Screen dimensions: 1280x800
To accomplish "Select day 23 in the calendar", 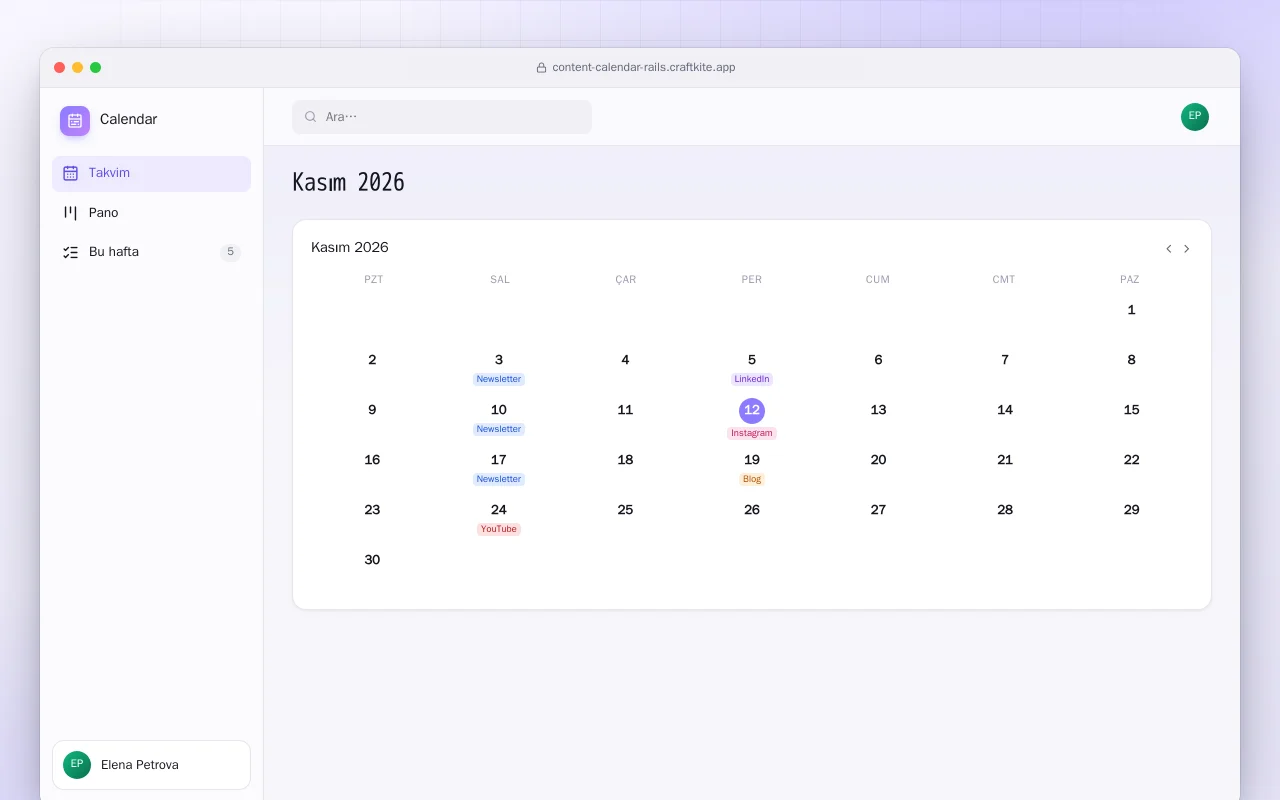I will [x=372, y=510].
